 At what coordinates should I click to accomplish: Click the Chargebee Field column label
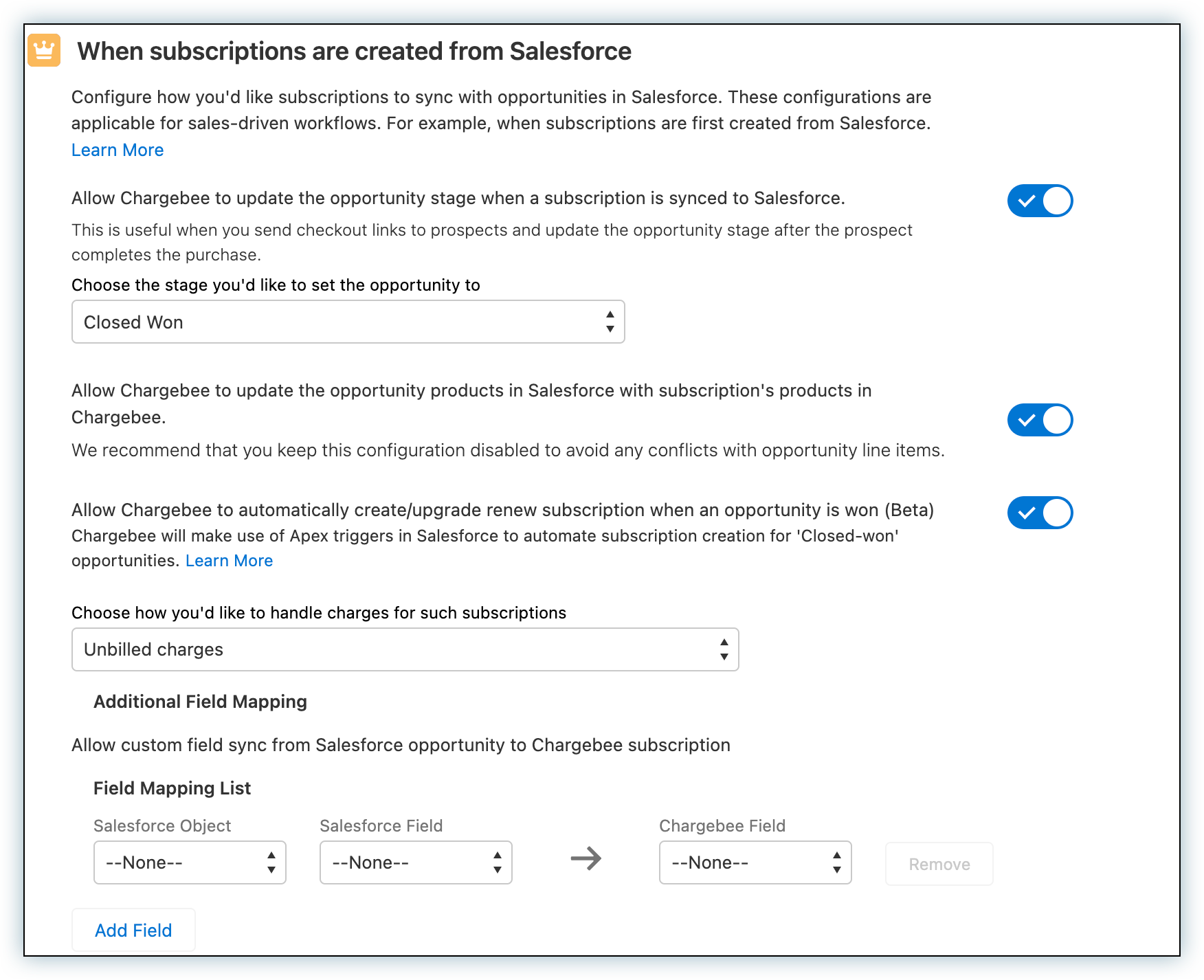(x=722, y=826)
